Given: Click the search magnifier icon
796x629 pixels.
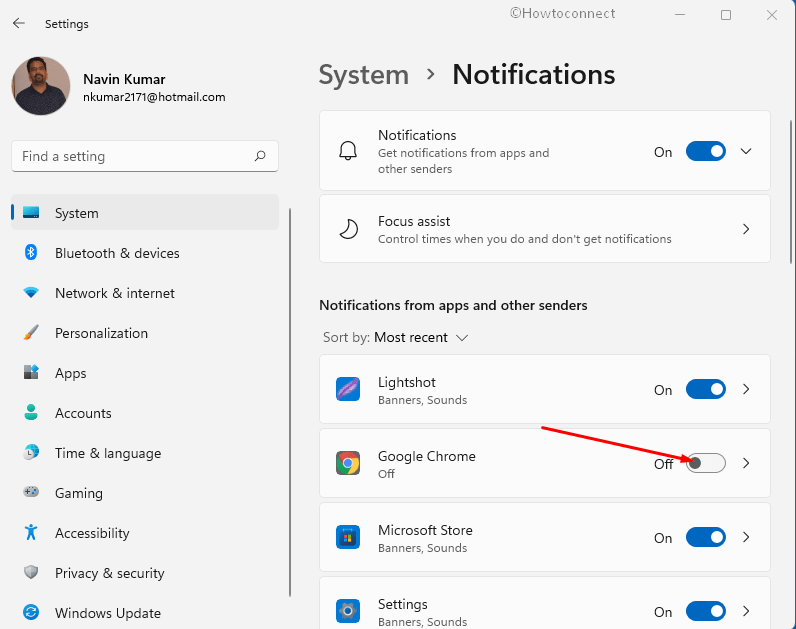Looking at the screenshot, I should tap(260, 156).
